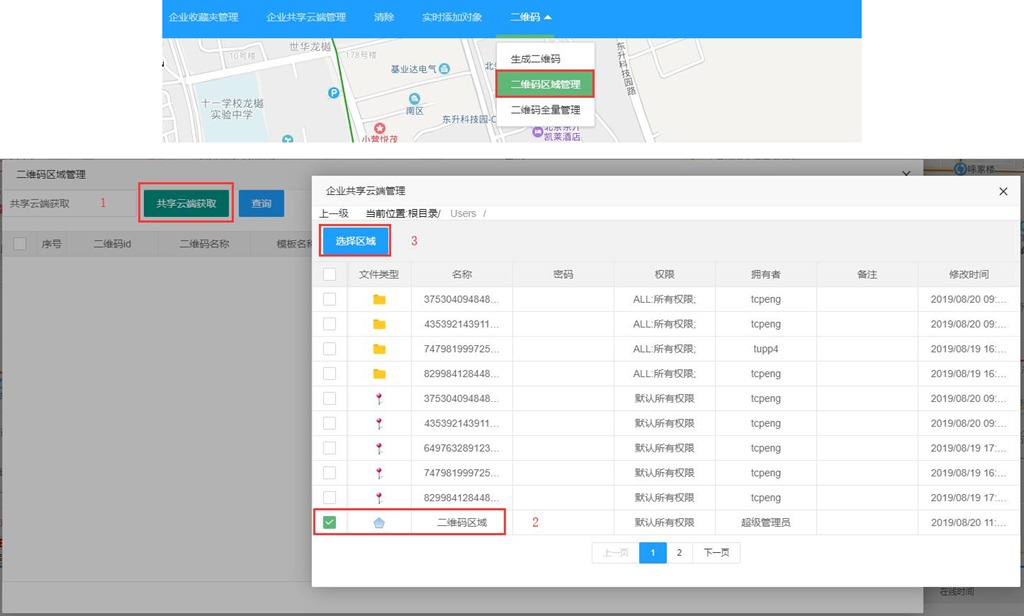Close the 企业共享云端管理 dialog
The height and width of the screenshot is (616, 1024).
point(1003,191)
